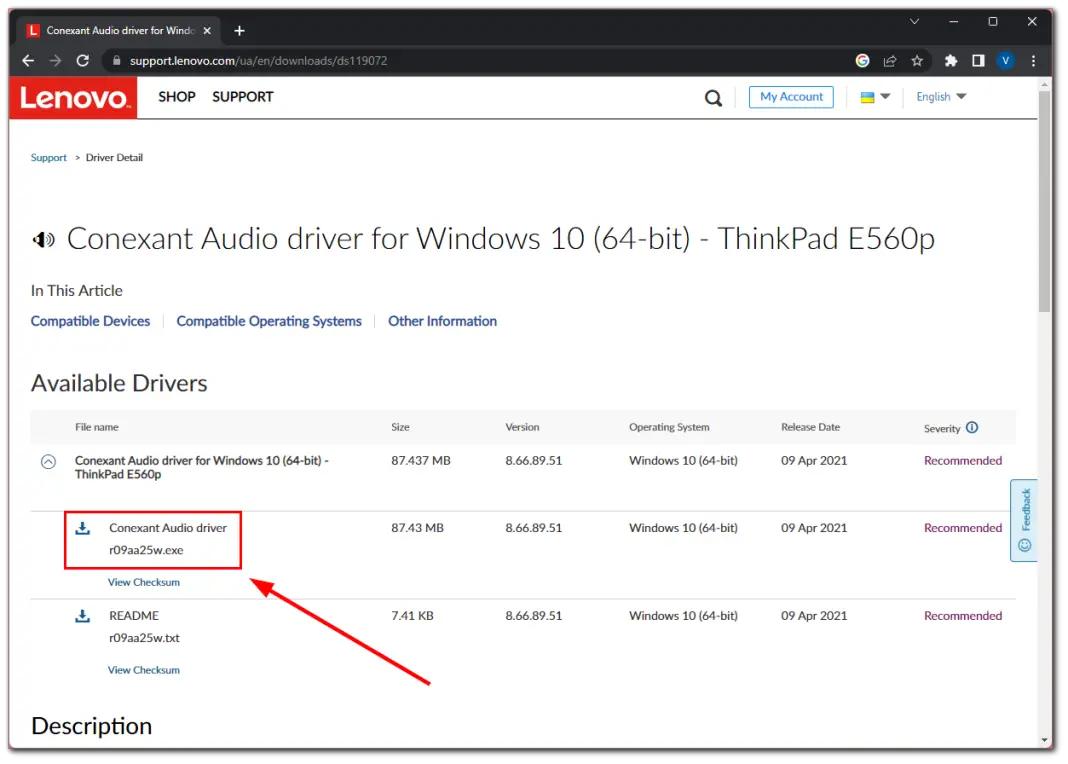Click the padlock icon to view site information
The width and height of the screenshot is (1068, 764).
(x=119, y=60)
